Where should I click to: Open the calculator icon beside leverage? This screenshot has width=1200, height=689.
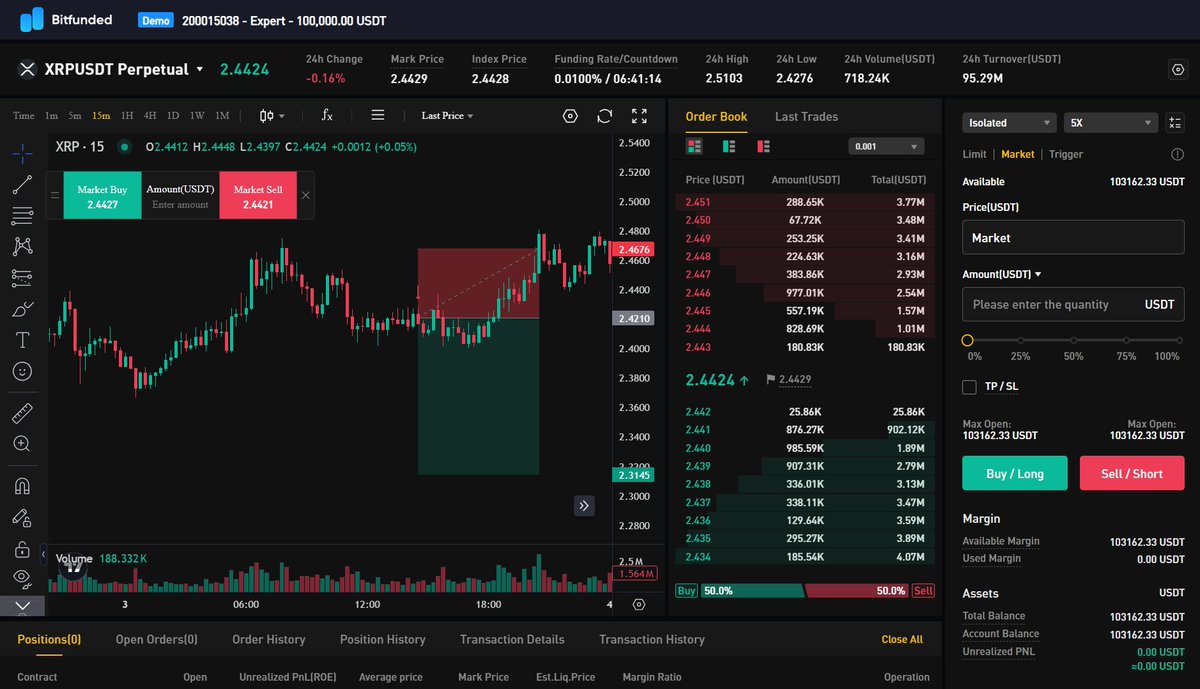(1175, 123)
